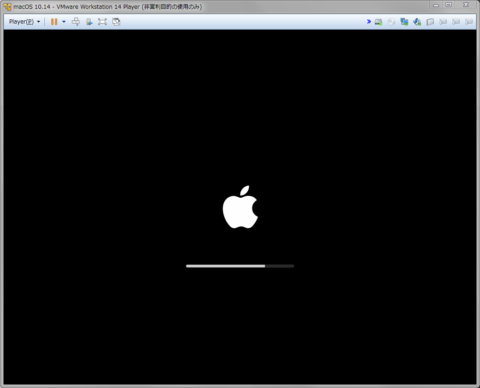Click the Apple logo on boot screen
The width and height of the screenshot is (480, 388).
[240, 207]
